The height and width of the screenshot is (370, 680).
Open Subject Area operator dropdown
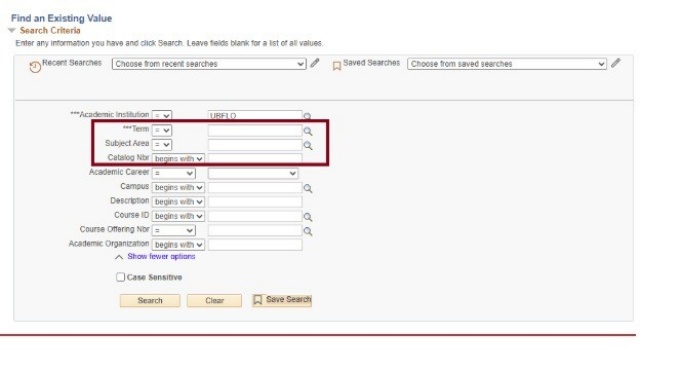coord(162,144)
